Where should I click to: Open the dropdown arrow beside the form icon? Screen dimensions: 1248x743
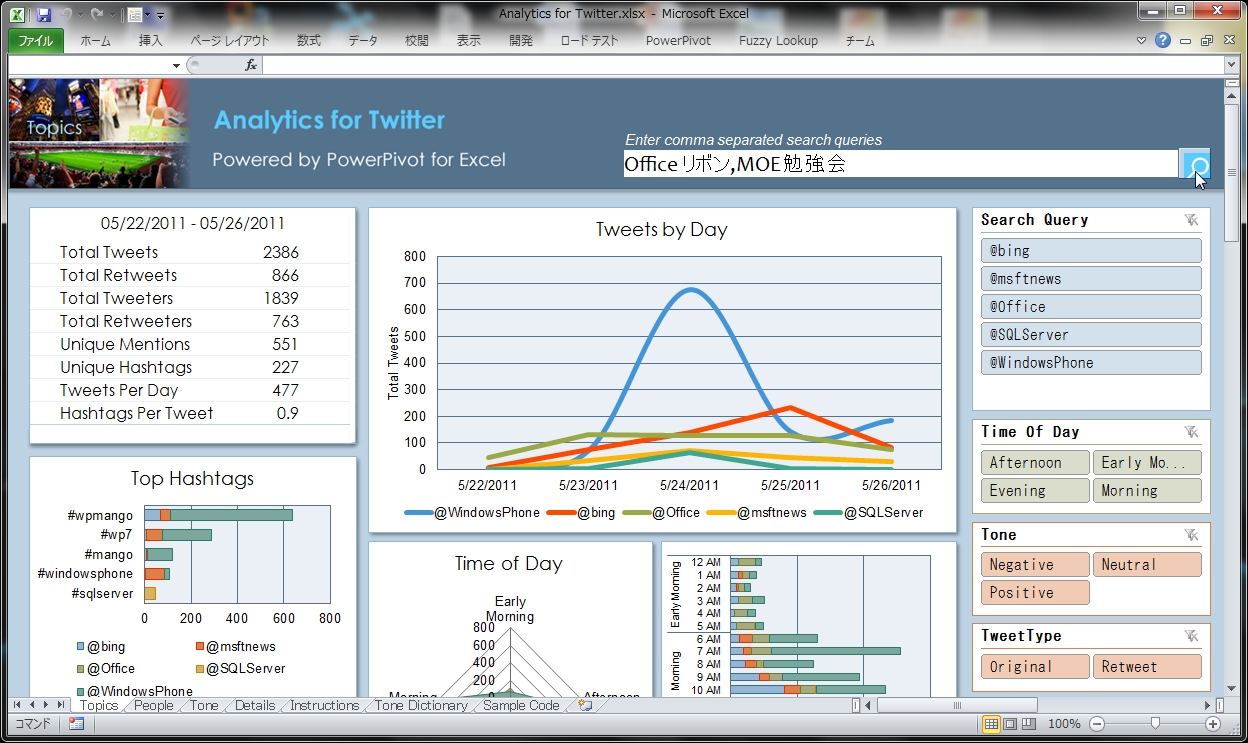148,15
